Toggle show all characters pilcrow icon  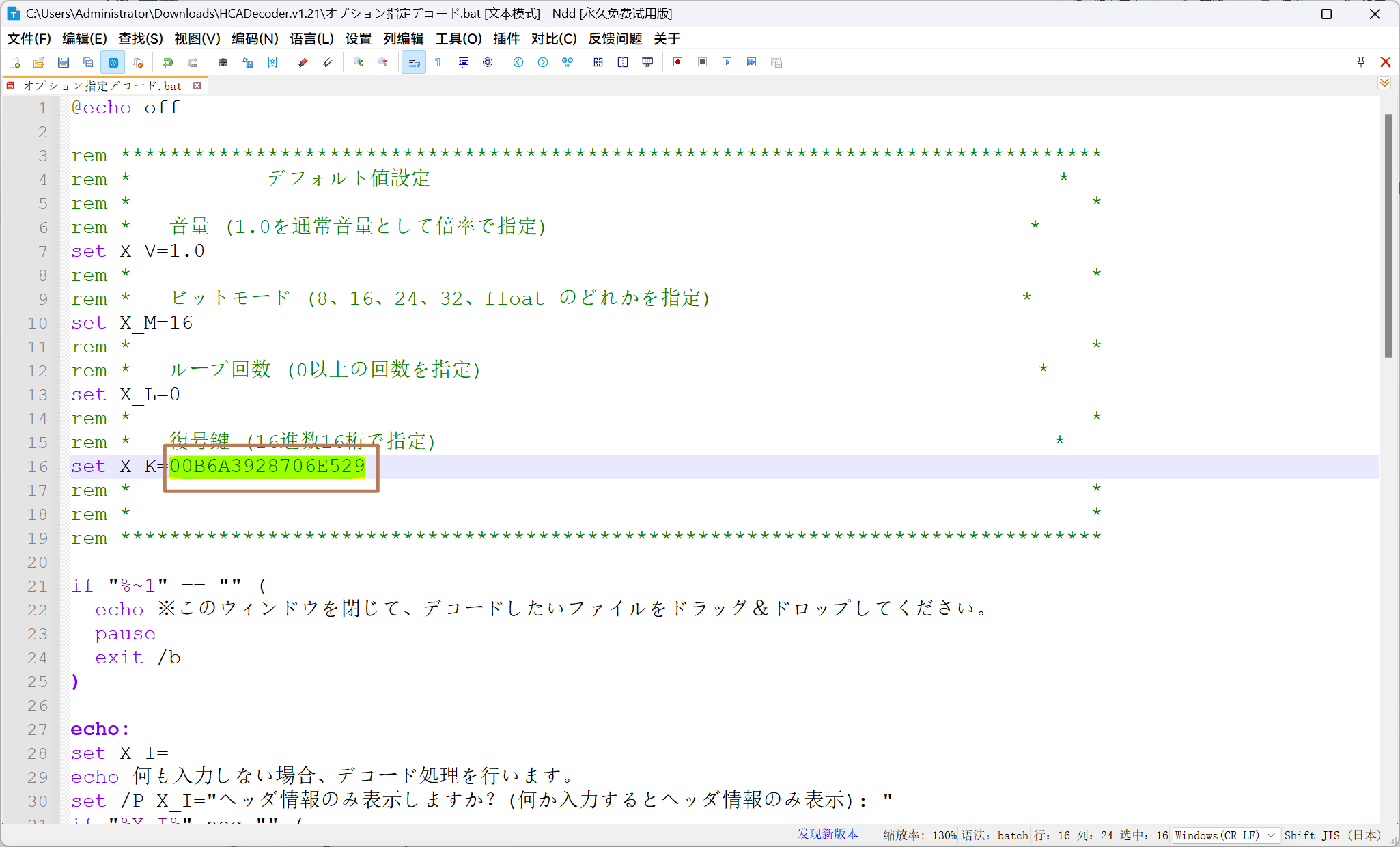(438, 62)
